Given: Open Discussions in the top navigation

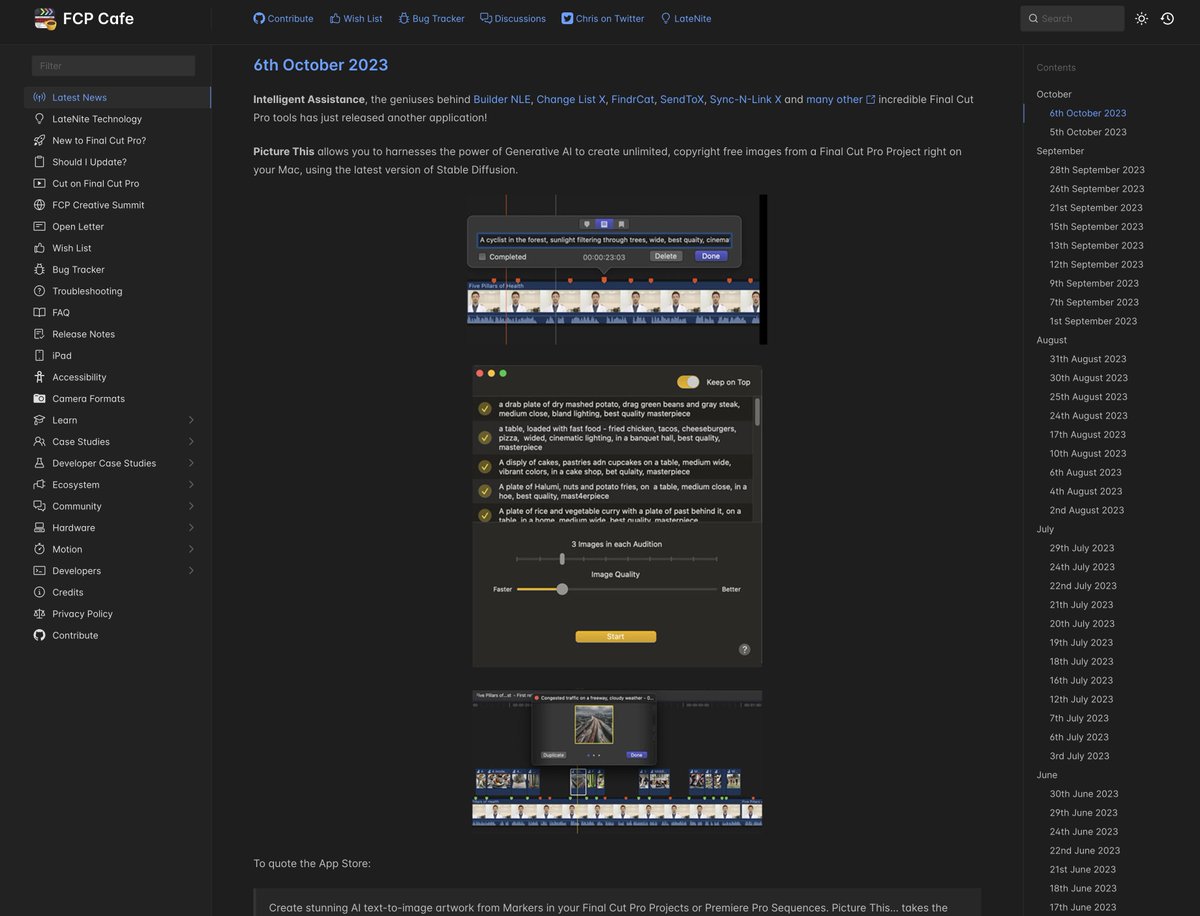Looking at the screenshot, I should [513, 18].
